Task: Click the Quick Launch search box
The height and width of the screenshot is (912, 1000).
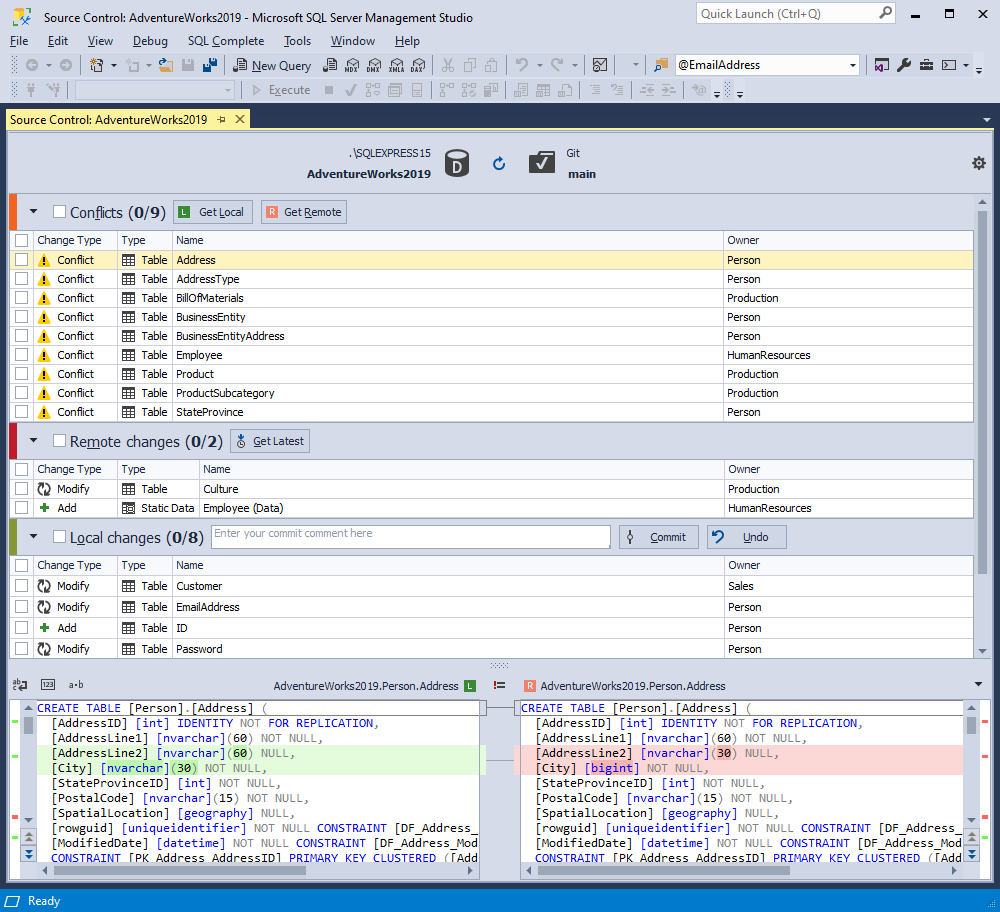Action: coord(795,13)
